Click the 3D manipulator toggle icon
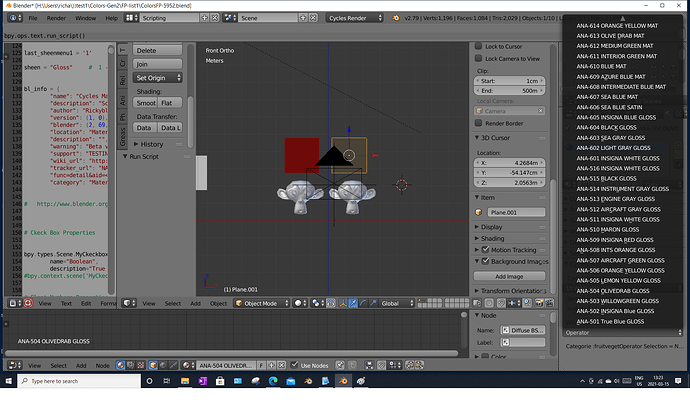The width and height of the screenshot is (690, 414). (x=342, y=303)
